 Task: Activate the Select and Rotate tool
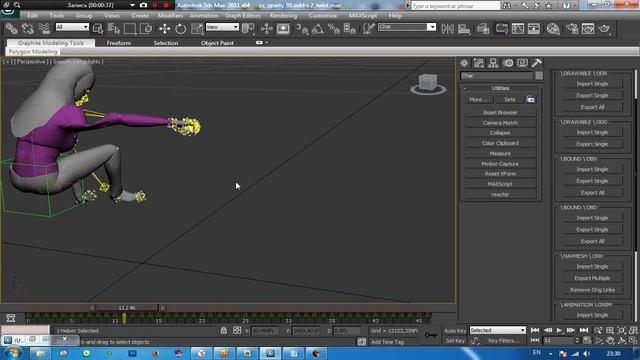click(180, 29)
